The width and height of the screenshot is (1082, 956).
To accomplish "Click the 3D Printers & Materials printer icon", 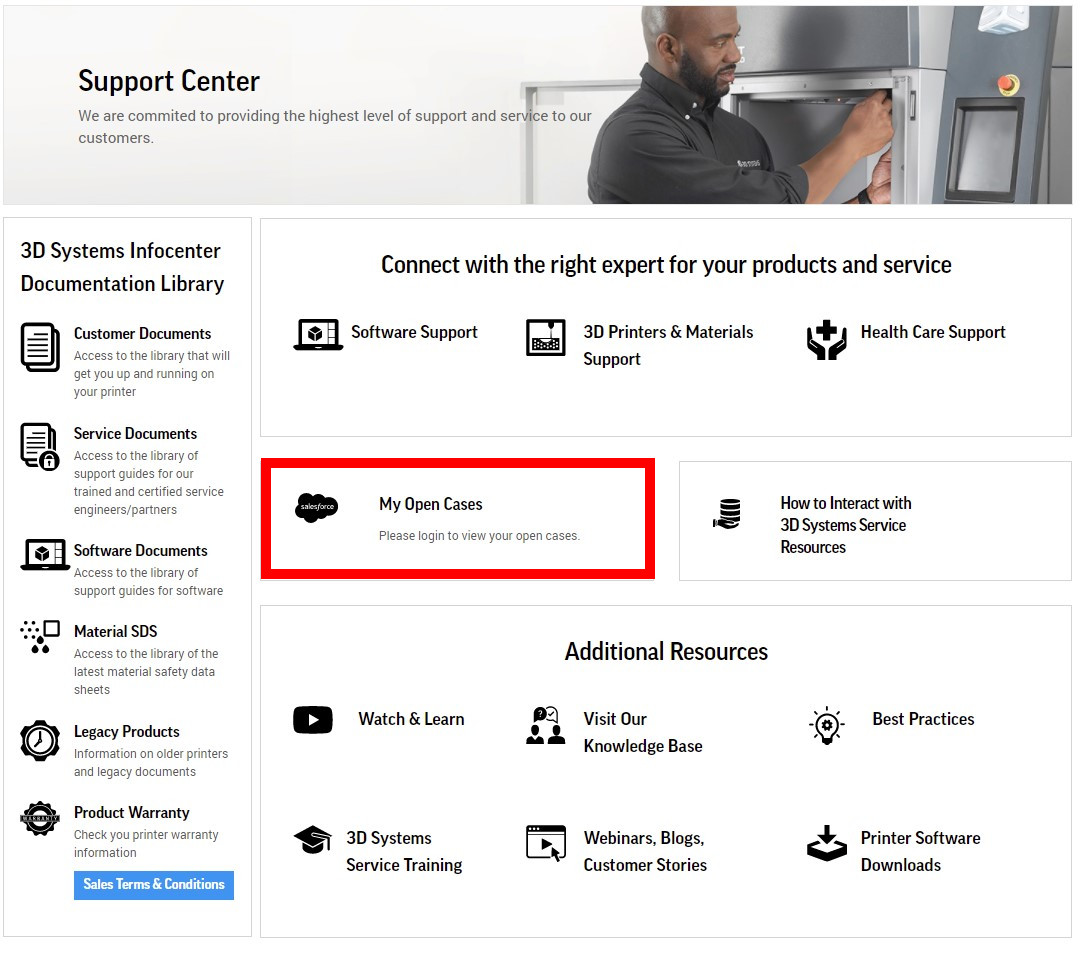I will tap(545, 338).
